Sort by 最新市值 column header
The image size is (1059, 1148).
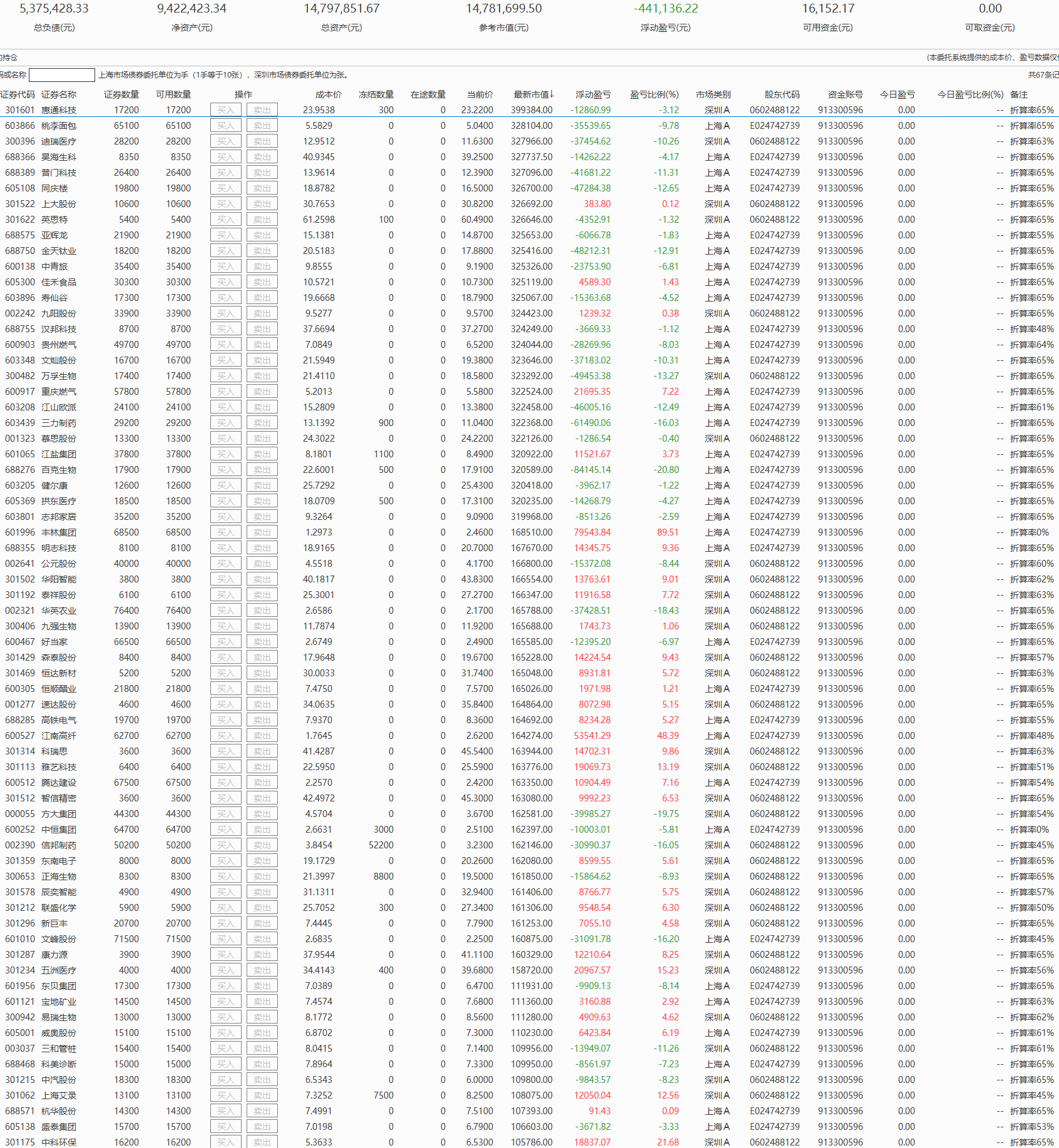[533, 94]
